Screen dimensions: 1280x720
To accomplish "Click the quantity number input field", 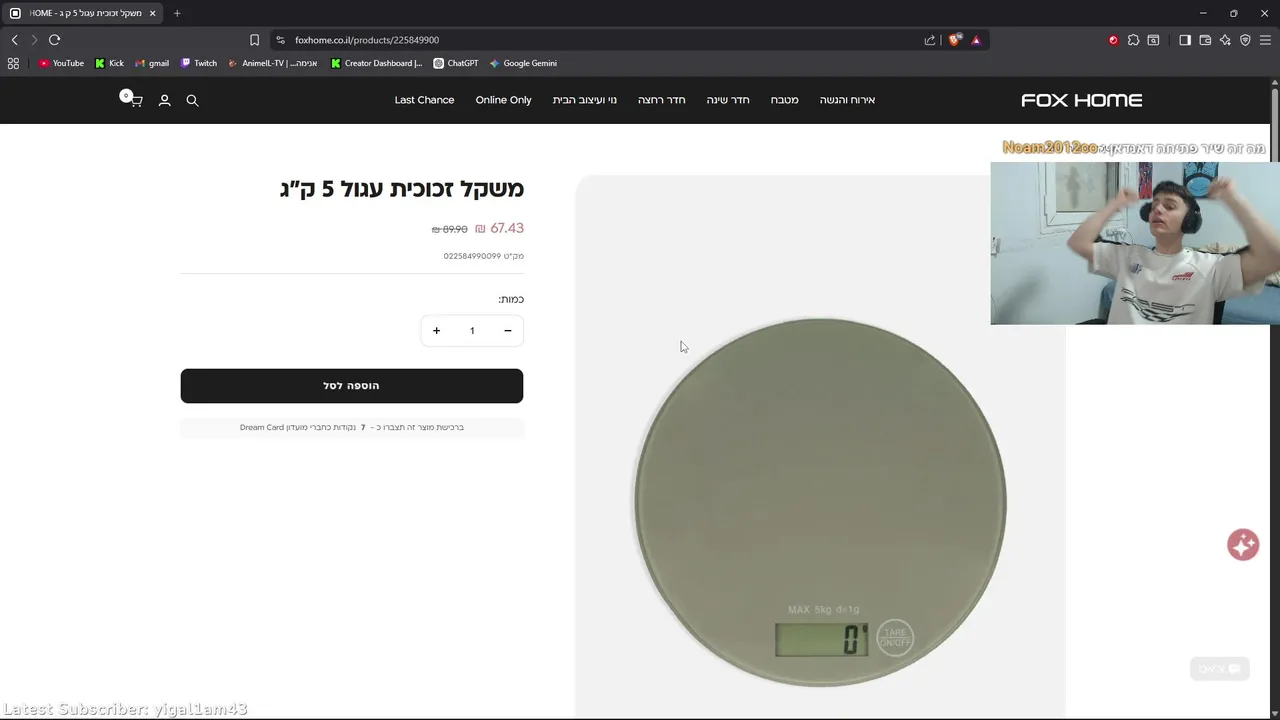I will [x=472, y=331].
